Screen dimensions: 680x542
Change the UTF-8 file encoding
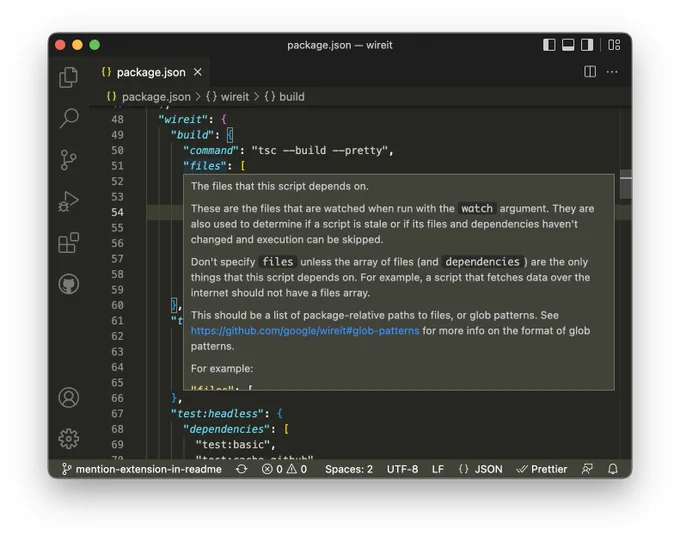pos(402,469)
